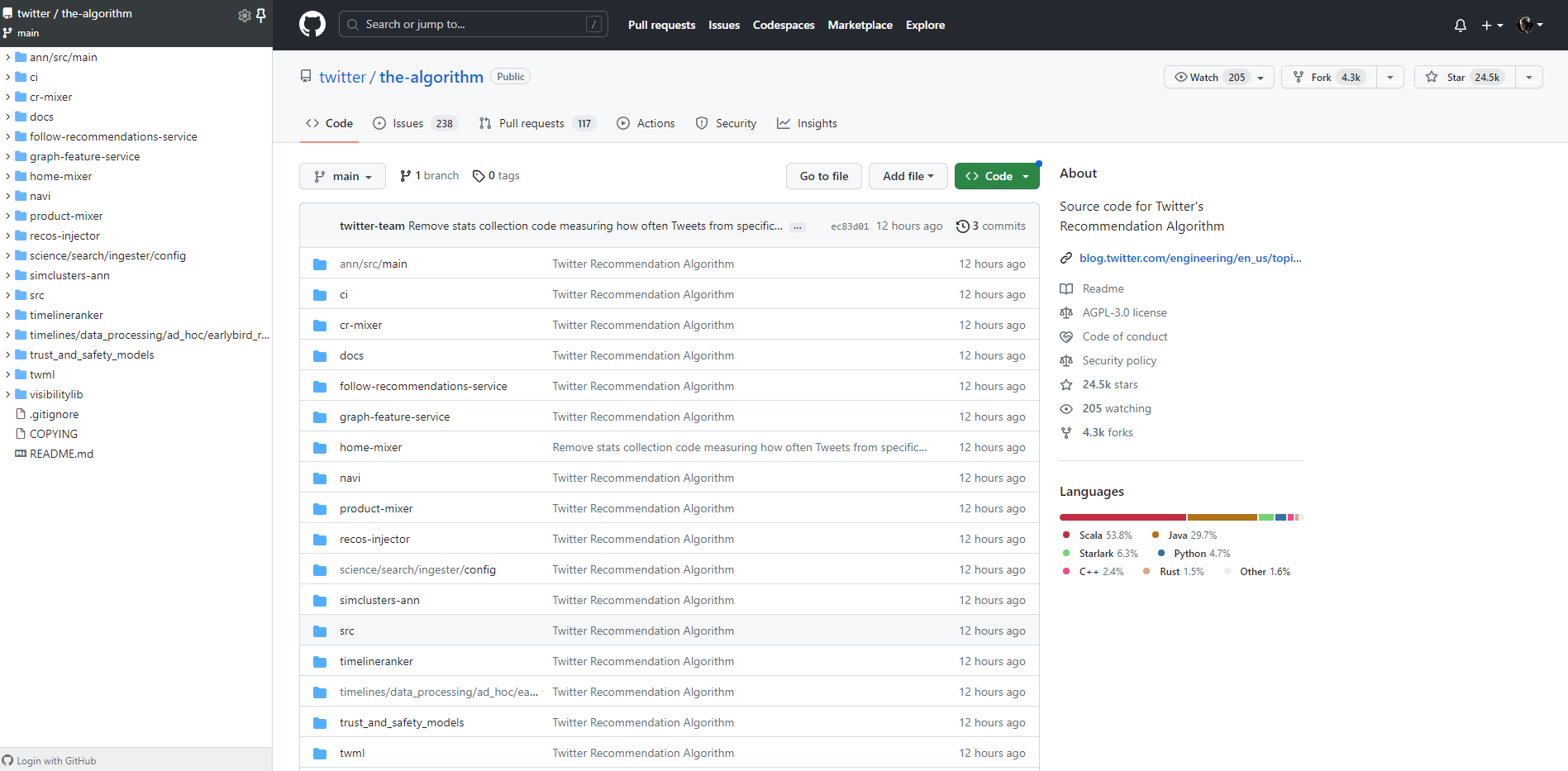Open Marketplace in top navigation
Screen dimensions: 1568x771
860,25
